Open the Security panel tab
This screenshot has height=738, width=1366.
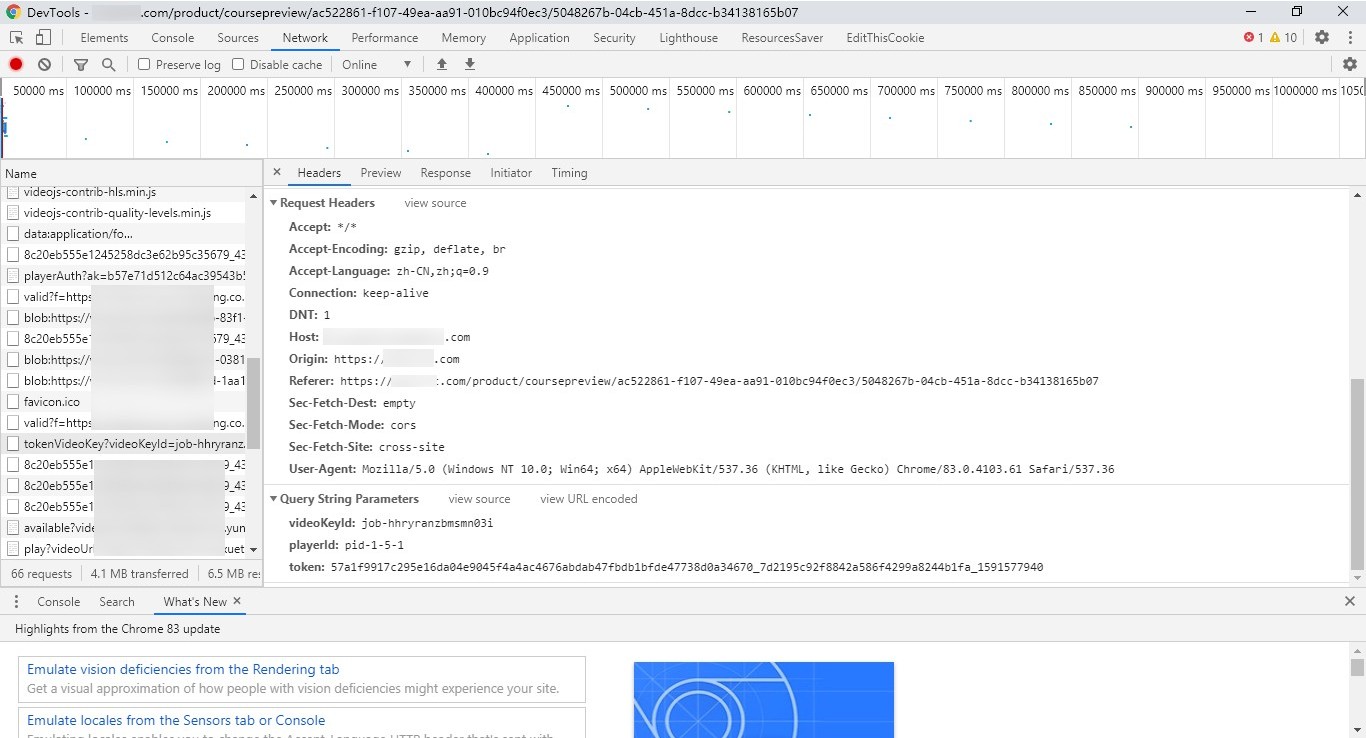(614, 38)
